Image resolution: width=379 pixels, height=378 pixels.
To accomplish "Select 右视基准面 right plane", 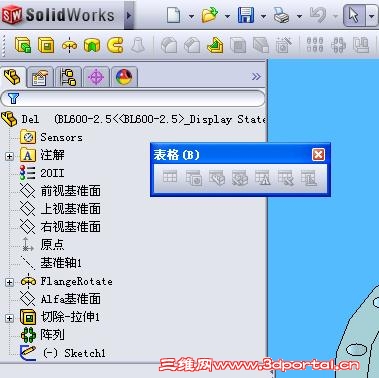I will tap(60, 227).
